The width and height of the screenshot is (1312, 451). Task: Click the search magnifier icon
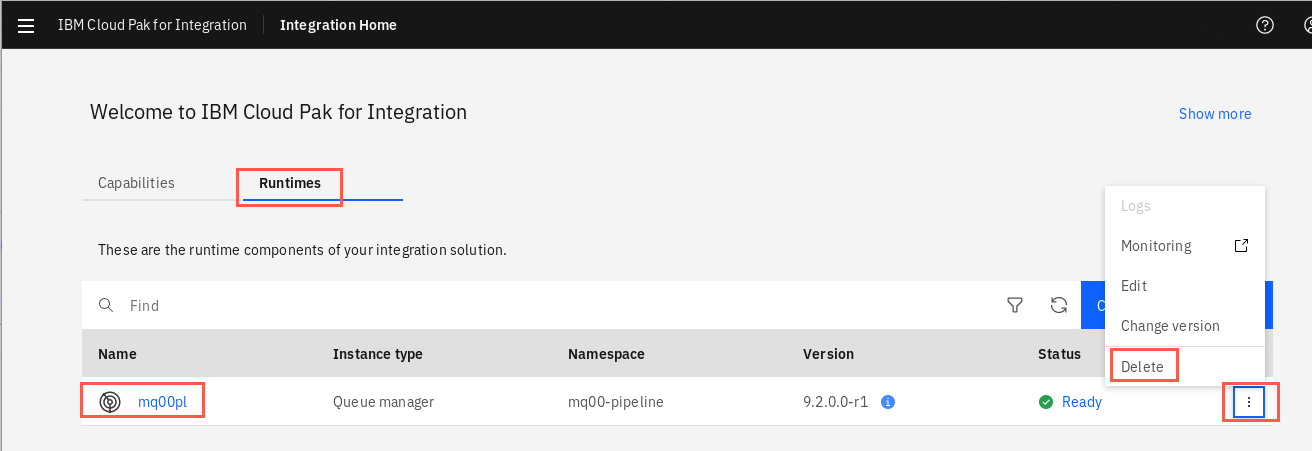106,305
